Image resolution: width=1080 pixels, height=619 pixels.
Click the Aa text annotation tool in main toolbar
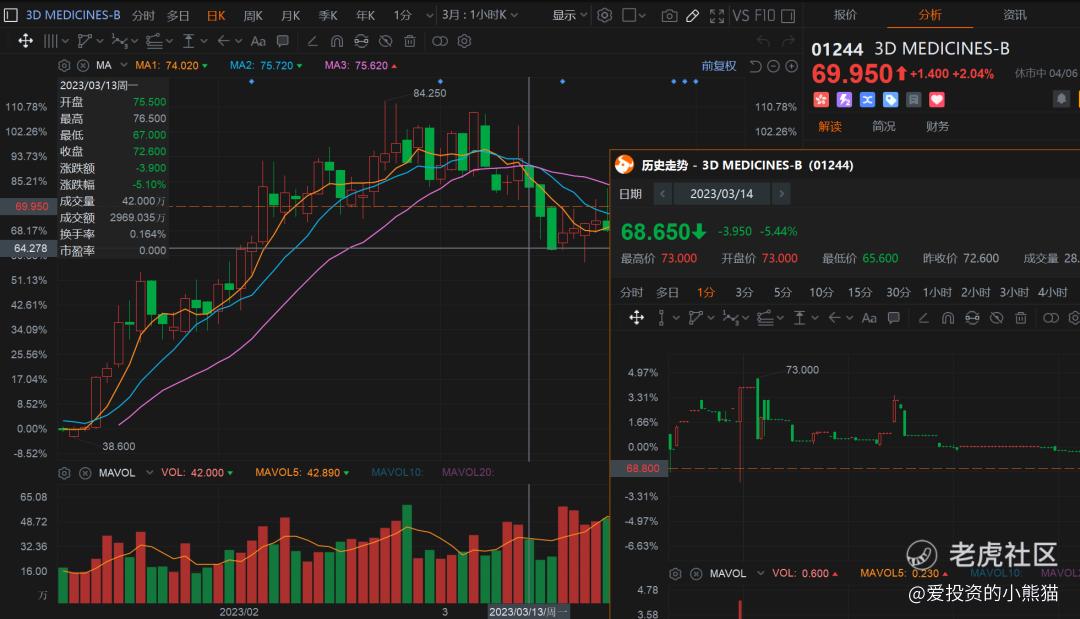coord(258,41)
